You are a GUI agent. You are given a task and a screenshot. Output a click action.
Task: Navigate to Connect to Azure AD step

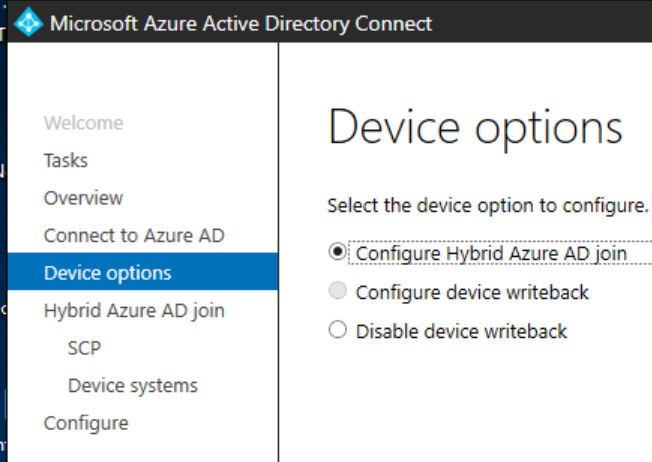134,236
